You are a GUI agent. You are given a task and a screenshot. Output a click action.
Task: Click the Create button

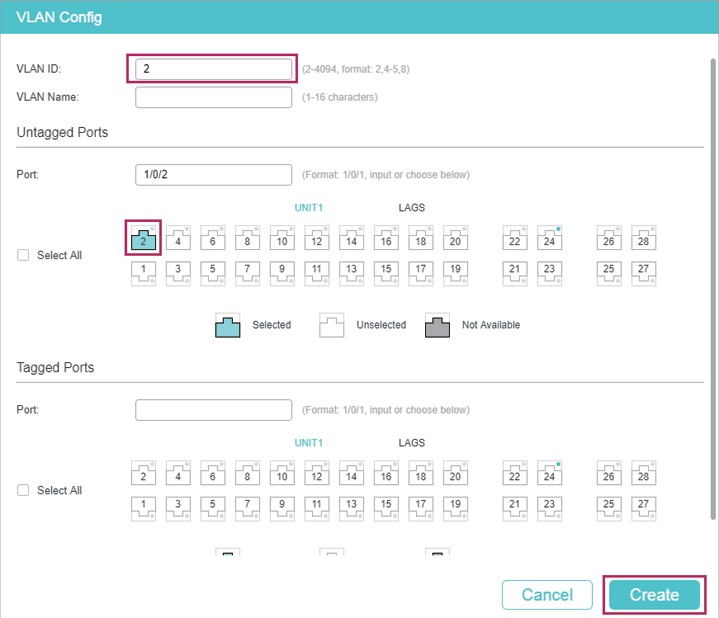[654, 595]
